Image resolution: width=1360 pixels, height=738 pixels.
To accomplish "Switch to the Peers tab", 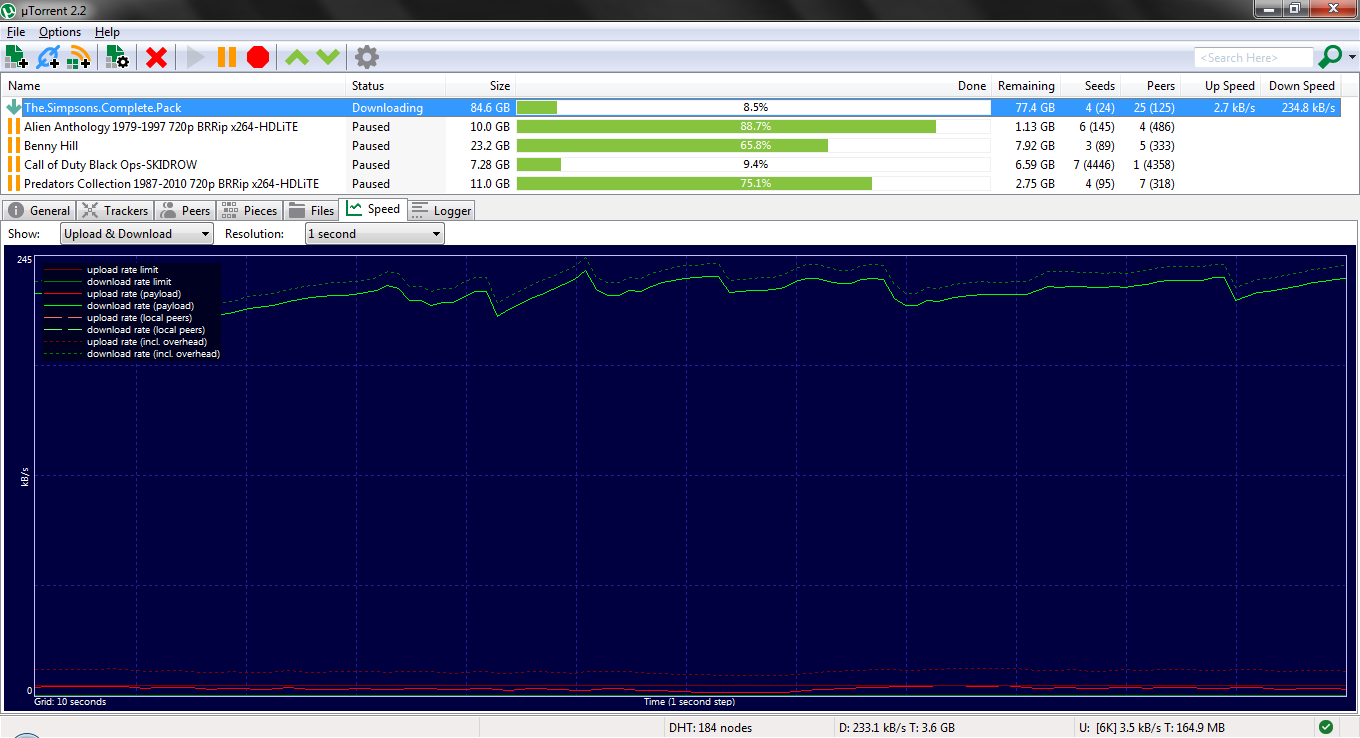I will 185,211.
